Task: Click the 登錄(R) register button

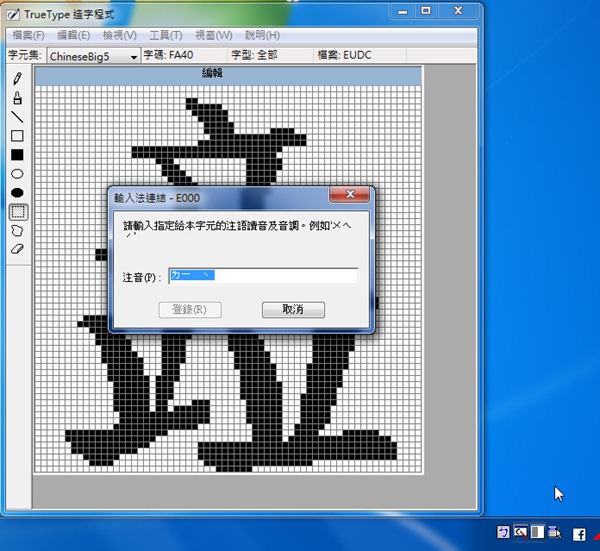Action: point(189,310)
